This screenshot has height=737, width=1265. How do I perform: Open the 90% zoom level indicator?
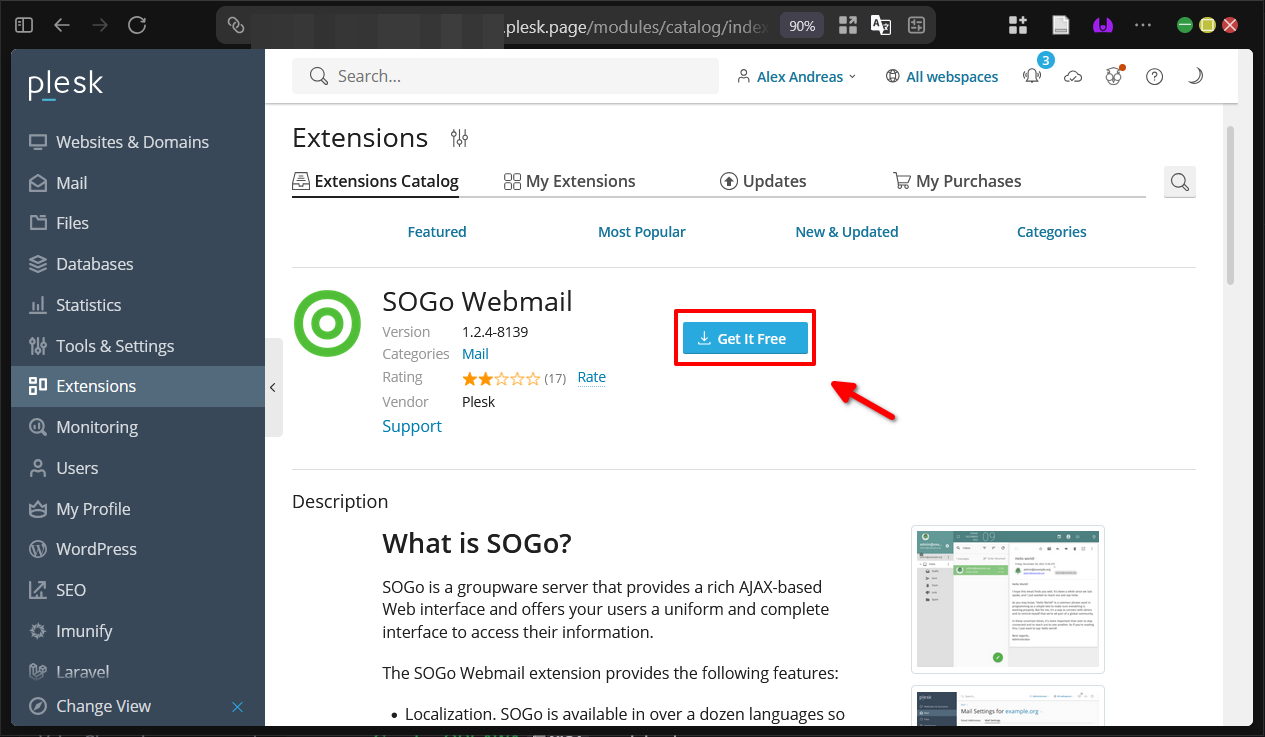pyautogui.click(x=802, y=26)
